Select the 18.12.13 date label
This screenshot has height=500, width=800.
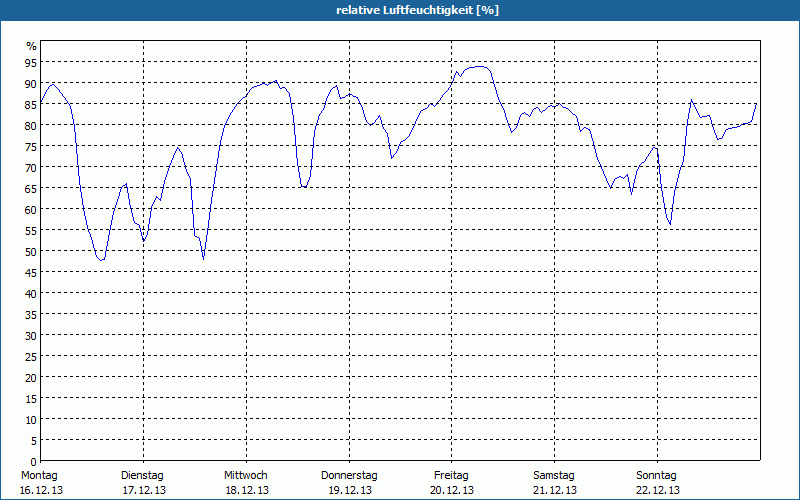[x=246, y=490]
